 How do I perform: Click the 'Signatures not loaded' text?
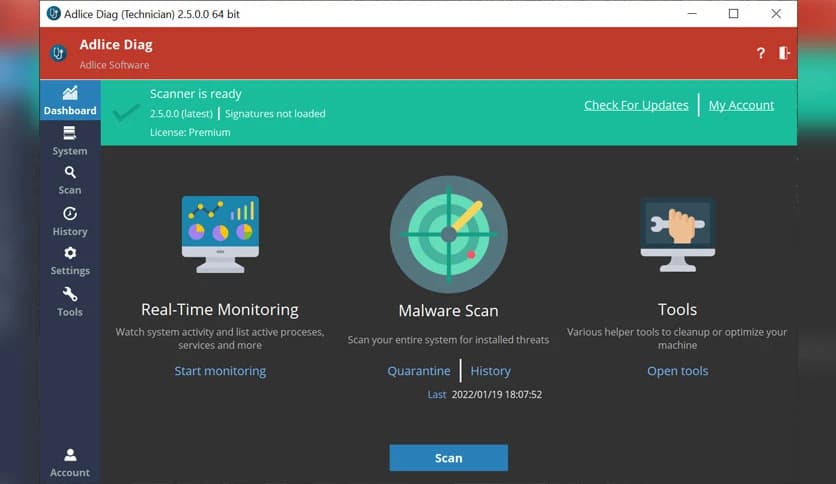pyautogui.click(x=275, y=114)
